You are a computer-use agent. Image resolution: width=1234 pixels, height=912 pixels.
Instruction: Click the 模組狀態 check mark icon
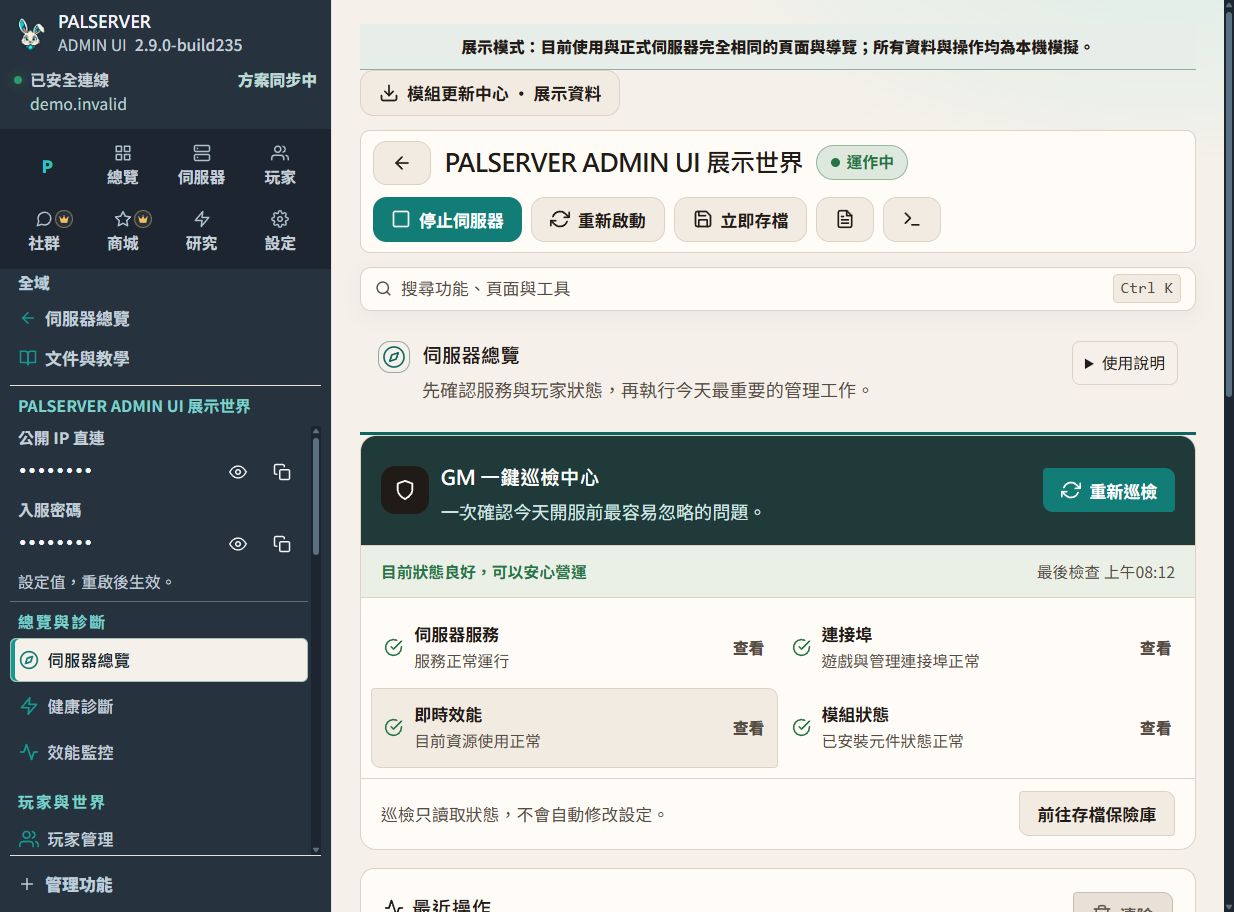tap(801, 728)
